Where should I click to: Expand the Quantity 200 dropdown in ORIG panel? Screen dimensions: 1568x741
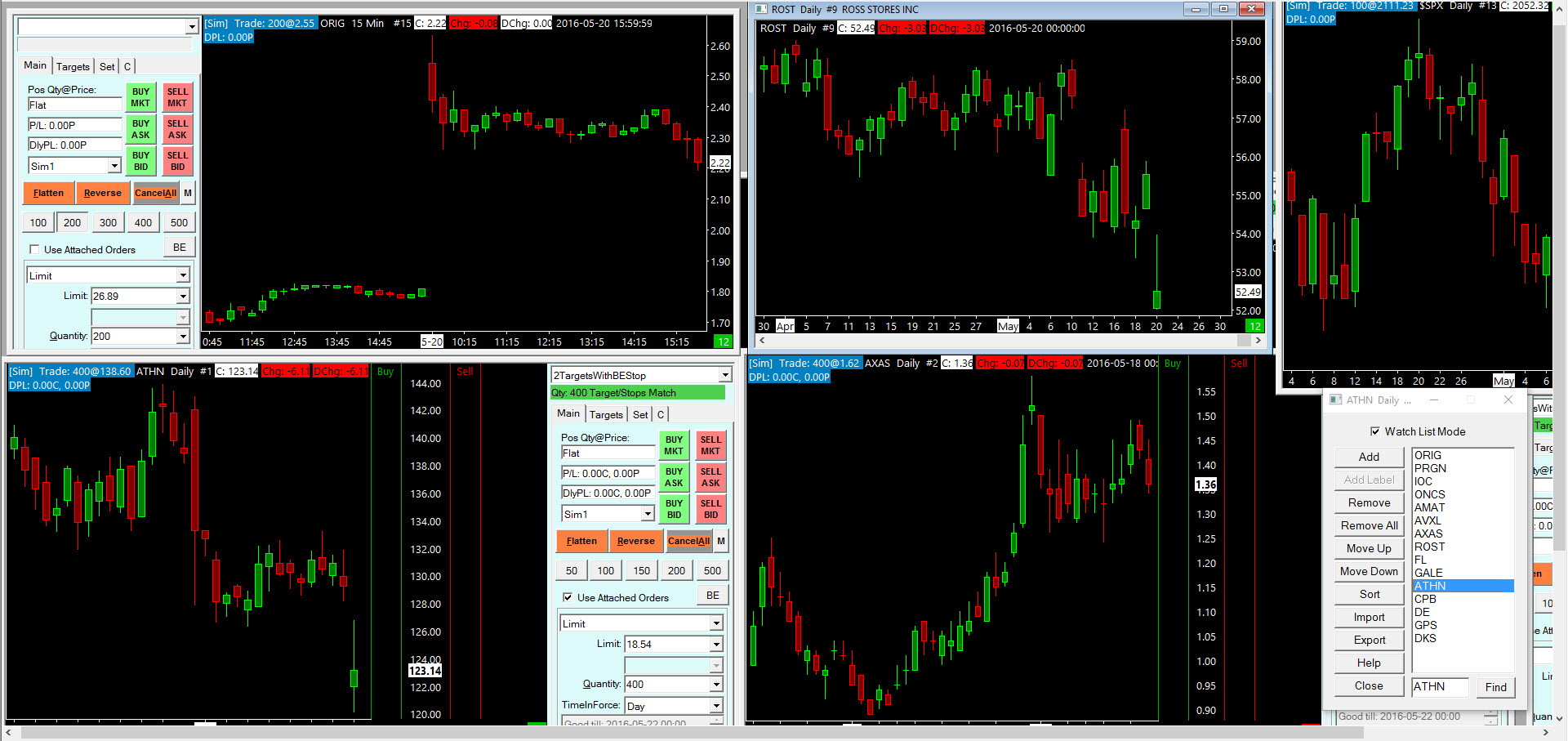tap(183, 336)
